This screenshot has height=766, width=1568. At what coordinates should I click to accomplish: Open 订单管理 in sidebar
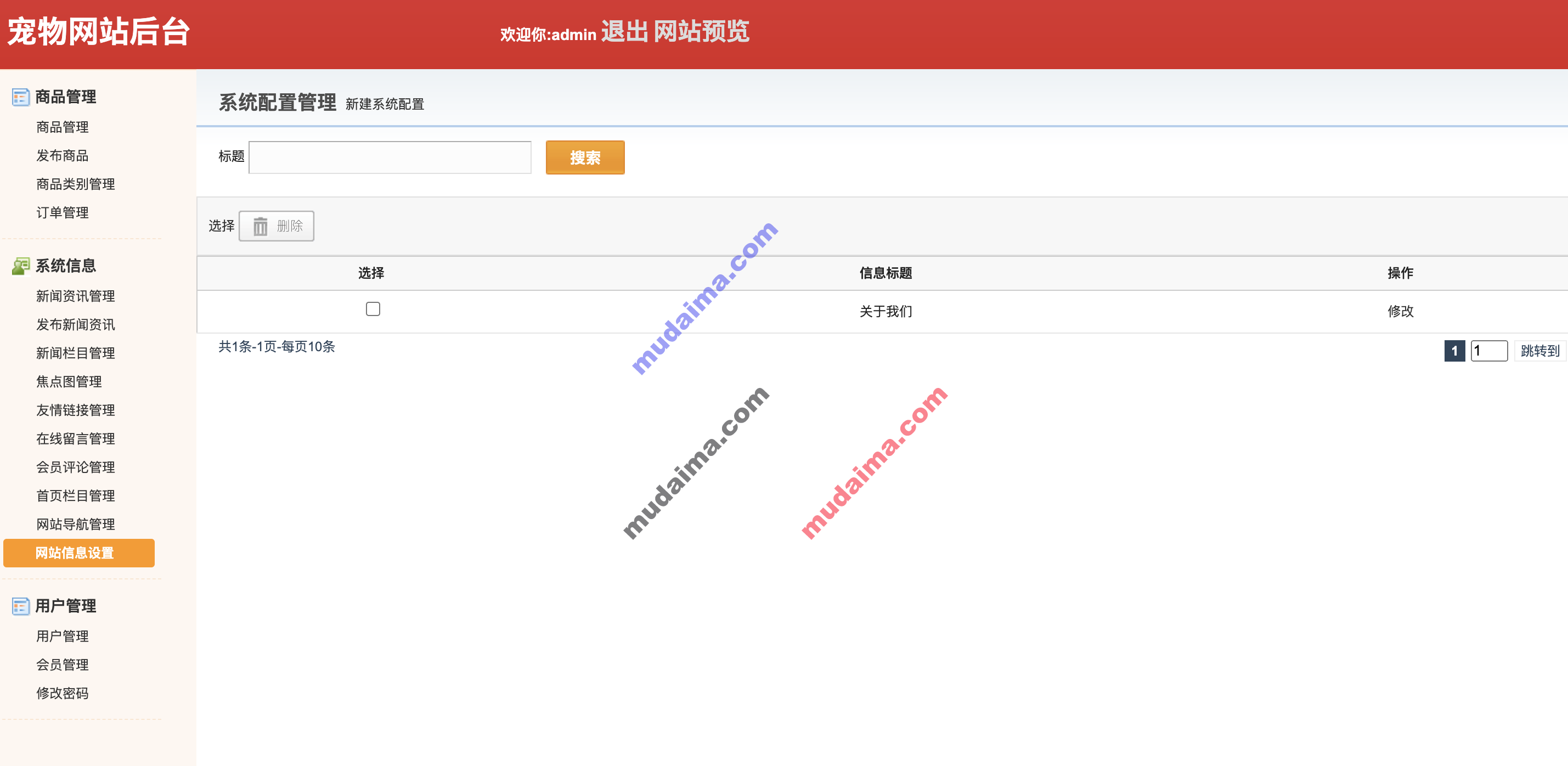pyautogui.click(x=62, y=212)
